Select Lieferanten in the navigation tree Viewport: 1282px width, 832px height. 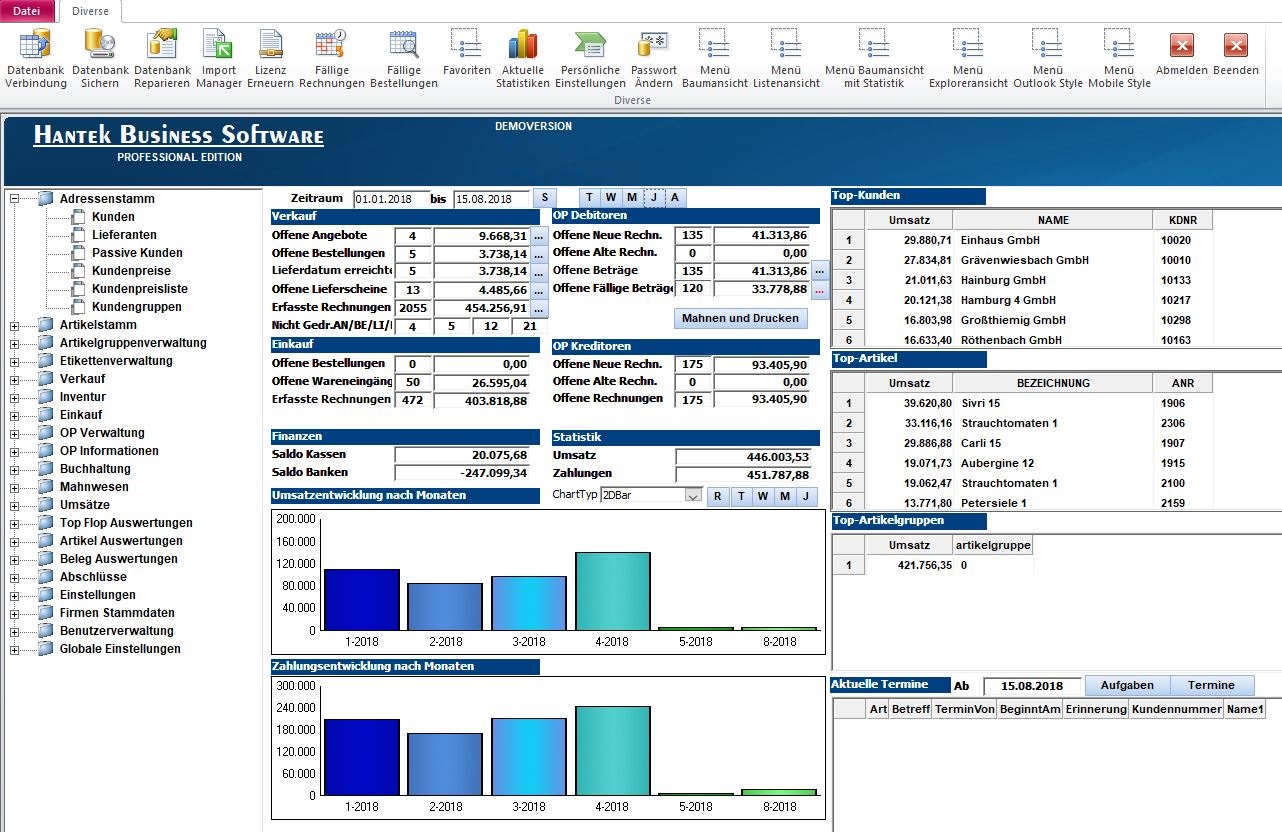tap(124, 235)
